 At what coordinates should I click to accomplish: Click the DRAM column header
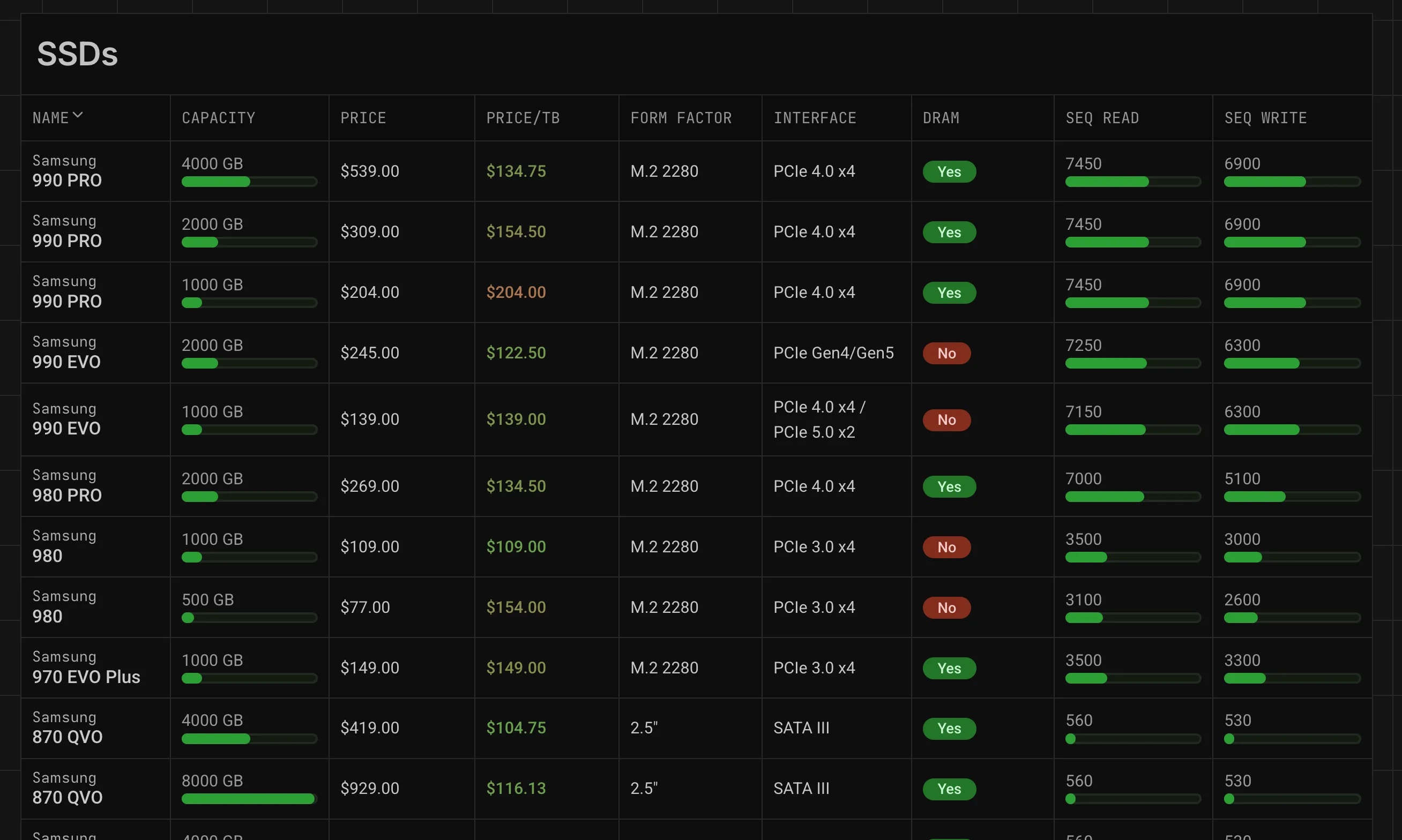click(941, 118)
